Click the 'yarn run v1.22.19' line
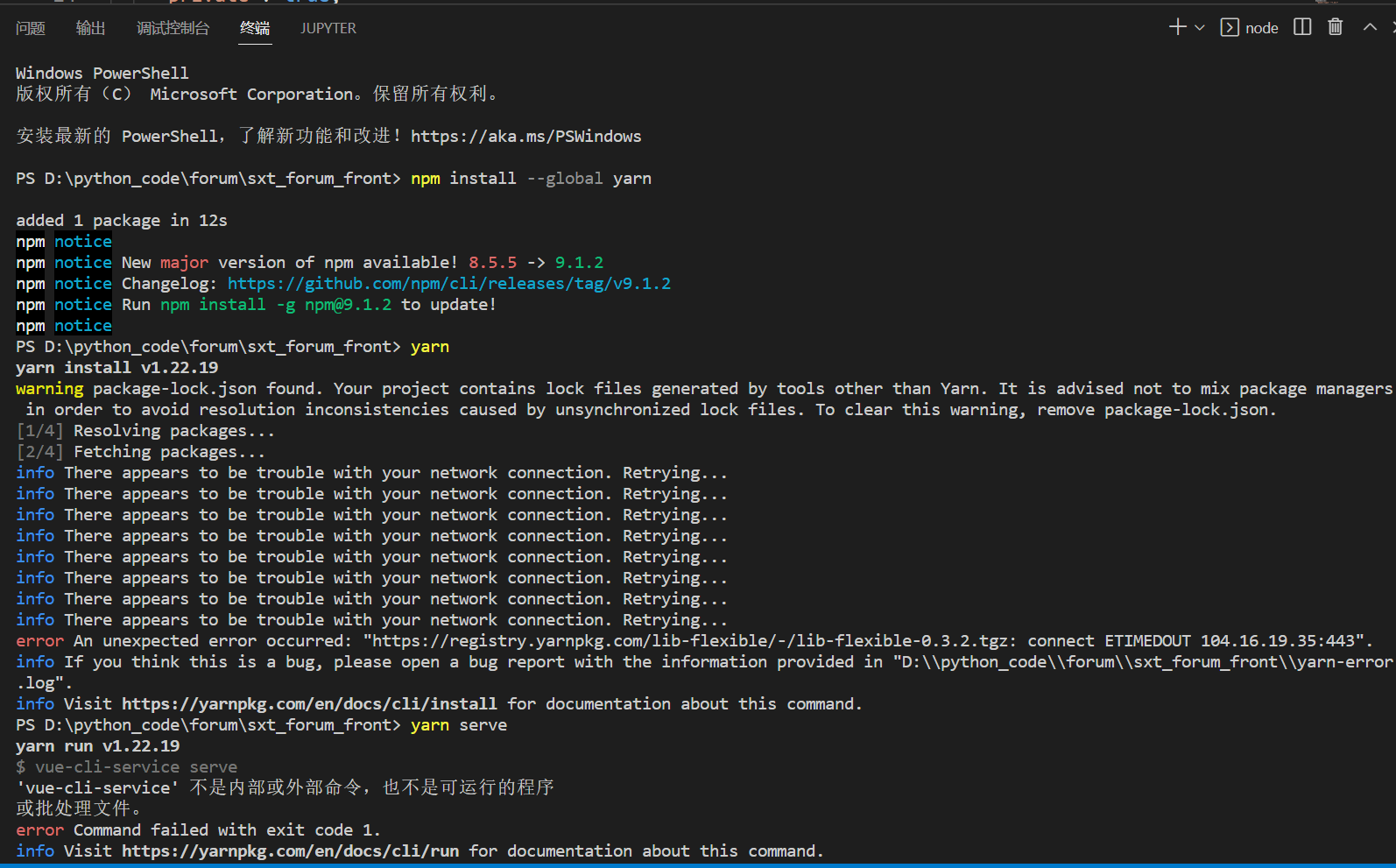The height and width of the screenshot is (868, 1396). pos(98,745)
